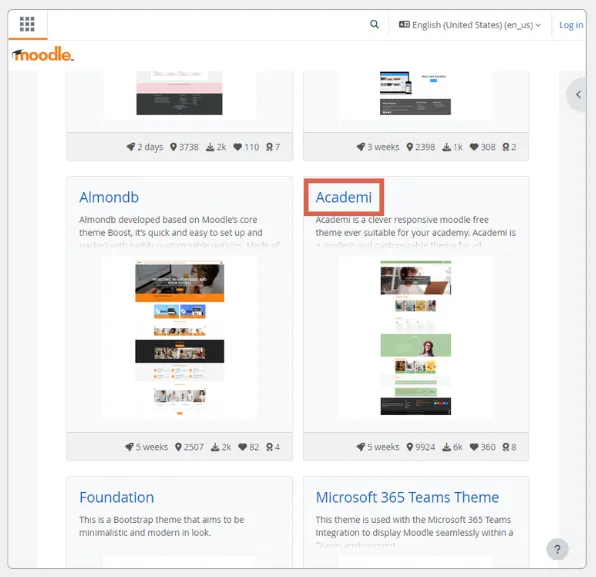This screenshot has height=577, width=596.
Task: Click the sites pin icon beside 9924
Action: [410, 447]
